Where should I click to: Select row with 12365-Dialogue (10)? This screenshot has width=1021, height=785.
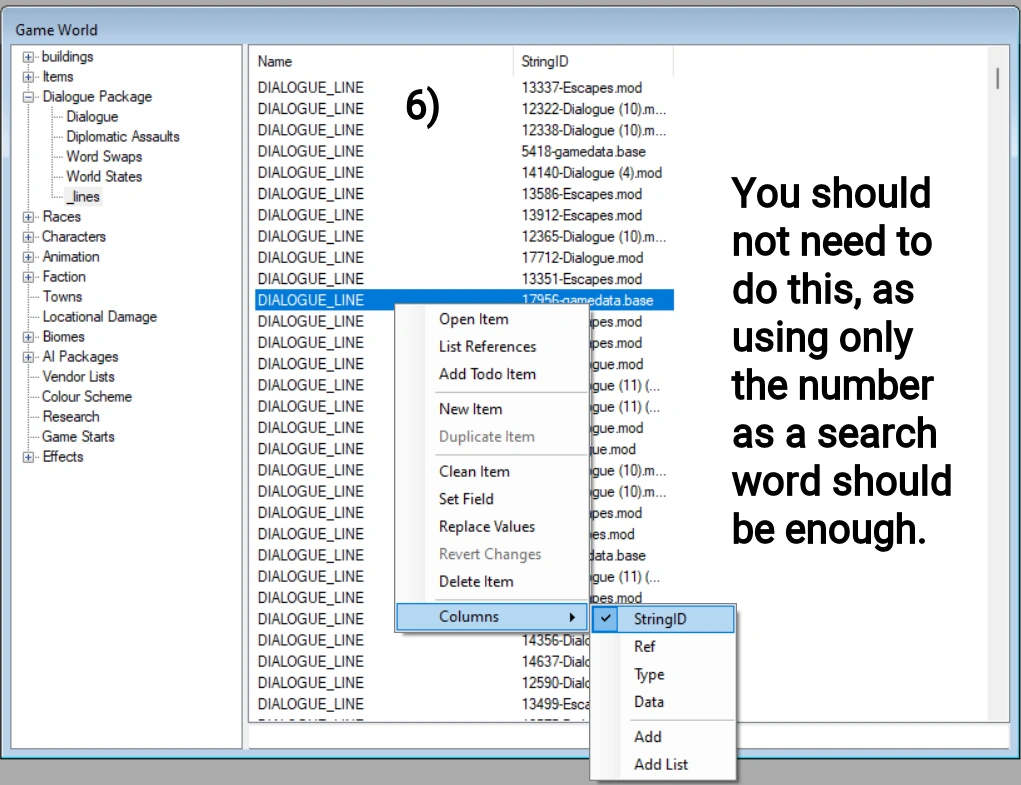pyautogui.click(x=464, y=237)
